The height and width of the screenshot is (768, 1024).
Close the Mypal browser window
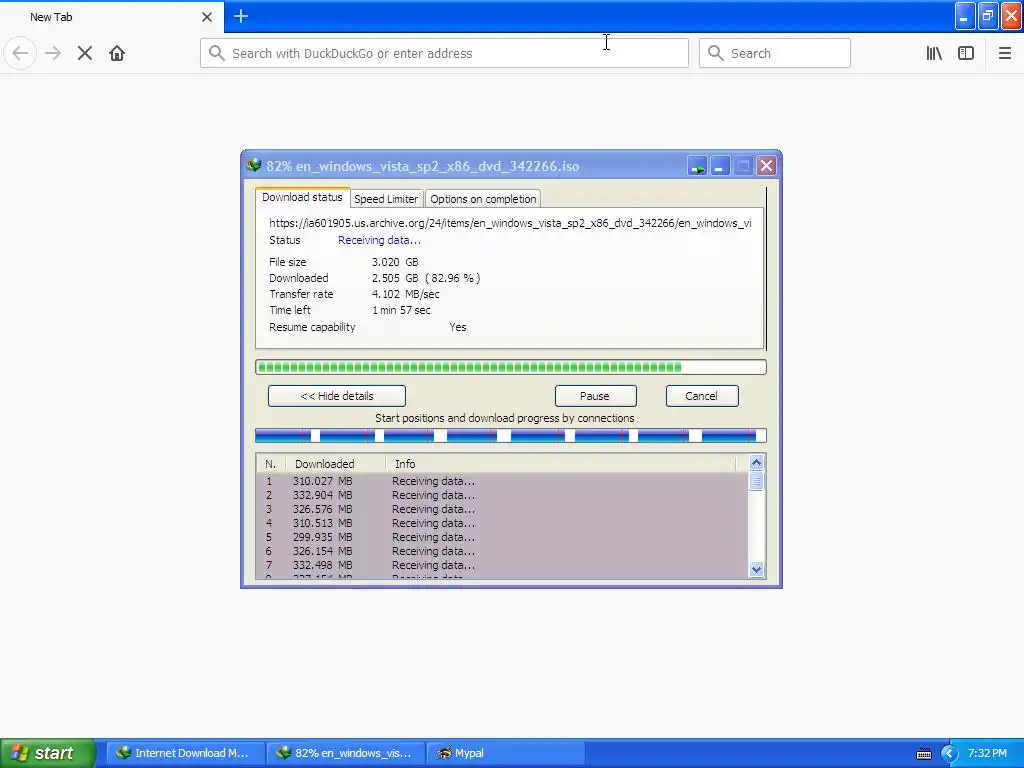pyautogui.click(x=1011, y=16)
